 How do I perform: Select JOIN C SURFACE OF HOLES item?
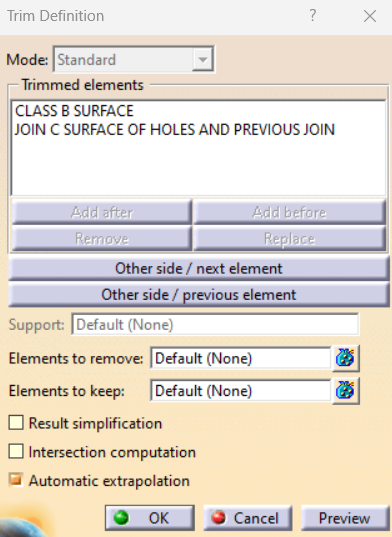point(175,130)
